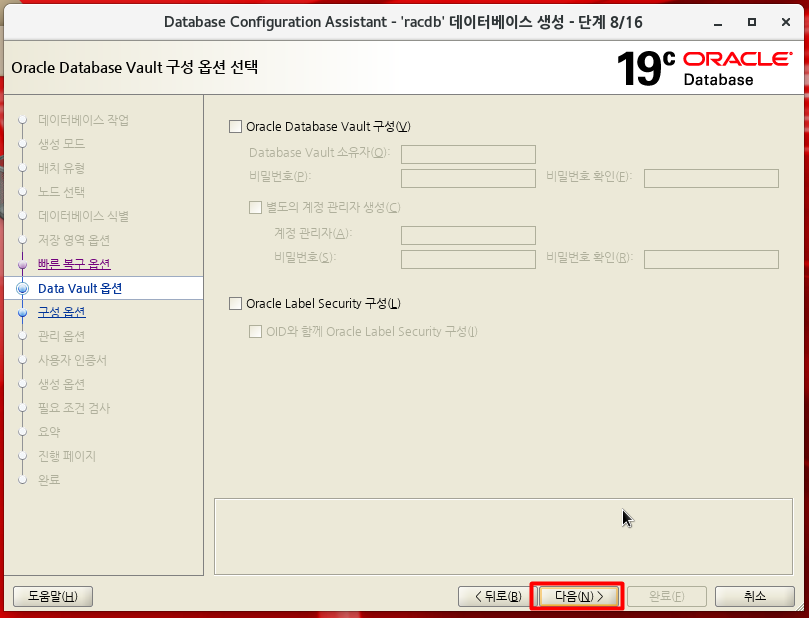
Task: Open the 빠른 복구 옵션 step link
Action: (74, 264)
